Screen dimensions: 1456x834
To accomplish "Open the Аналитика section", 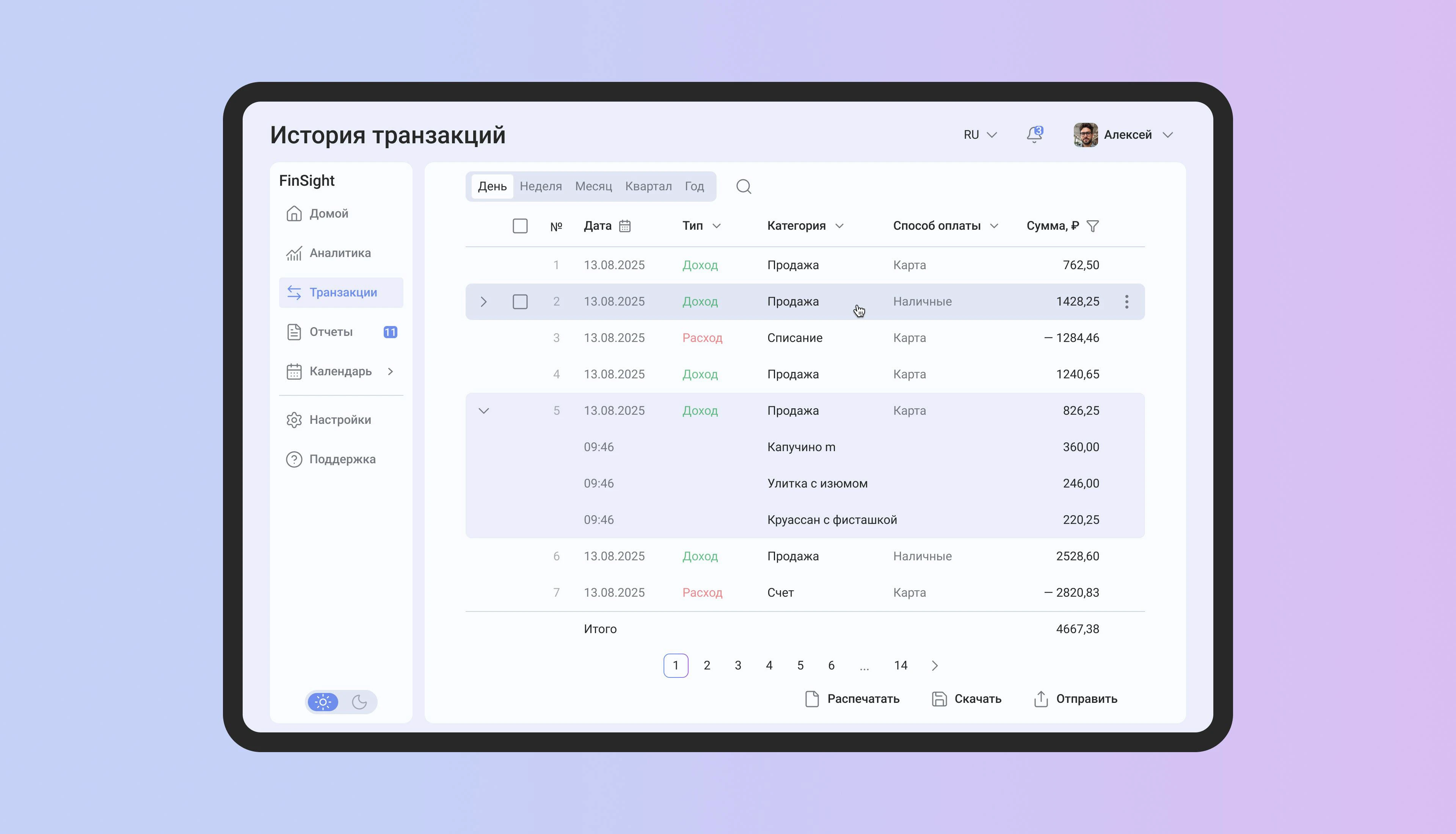I will pyautogui.click(x=339, y=252).
